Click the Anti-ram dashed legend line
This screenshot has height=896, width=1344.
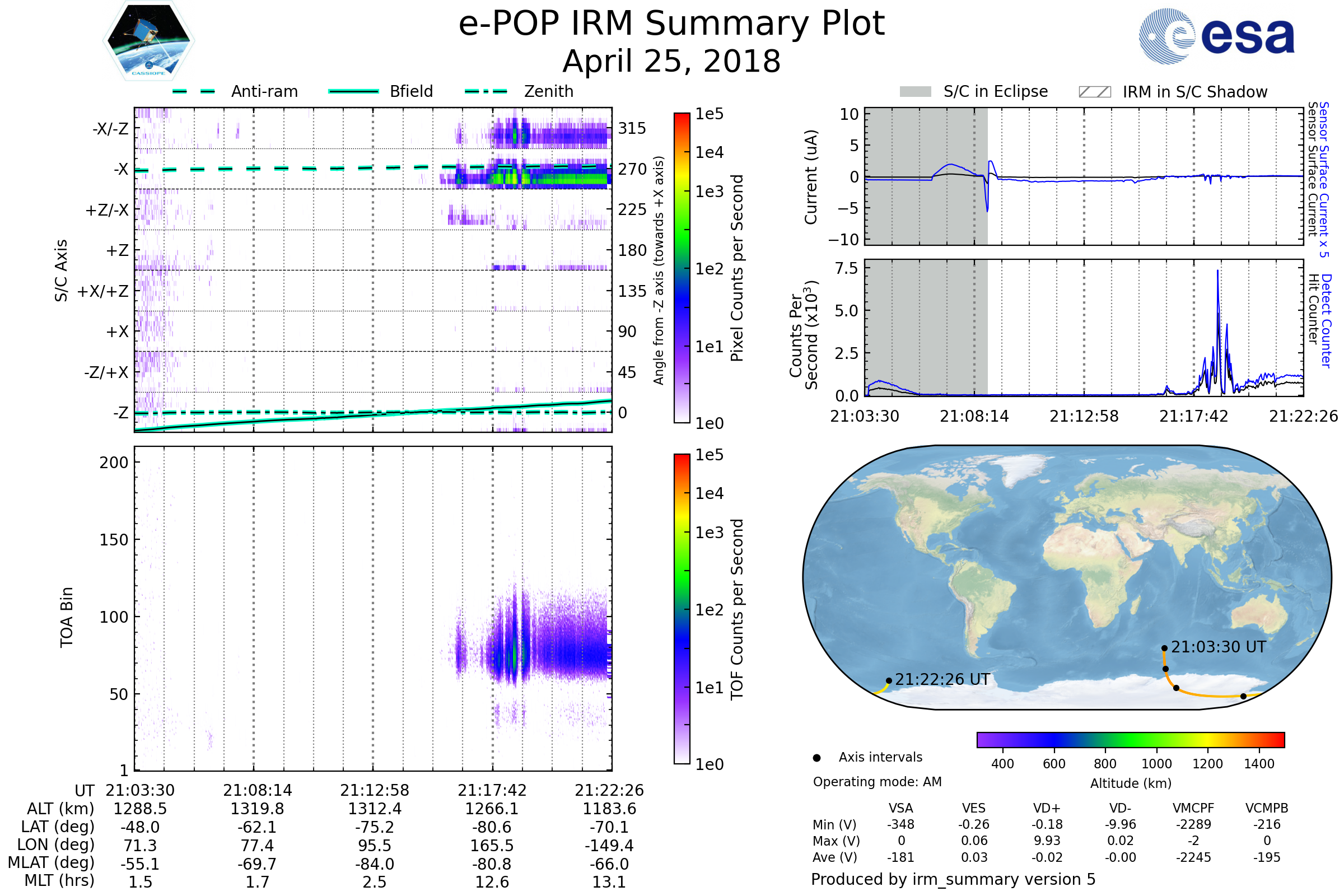pyautogui.click(x=194, y=91)
